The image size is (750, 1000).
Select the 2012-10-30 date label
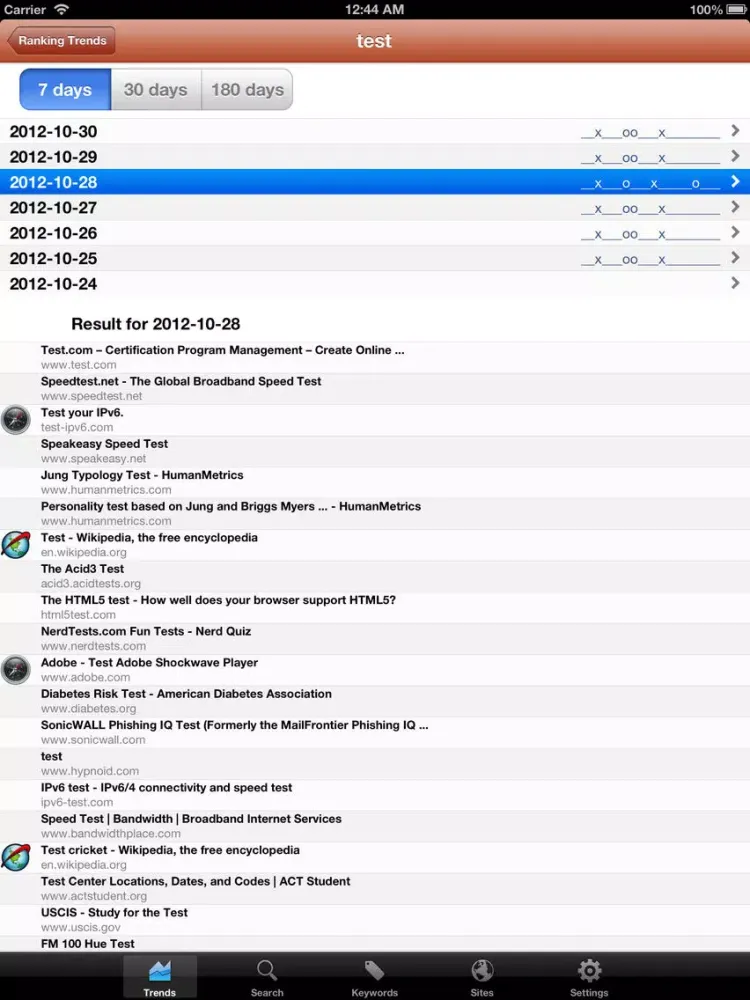coord(54,131)
